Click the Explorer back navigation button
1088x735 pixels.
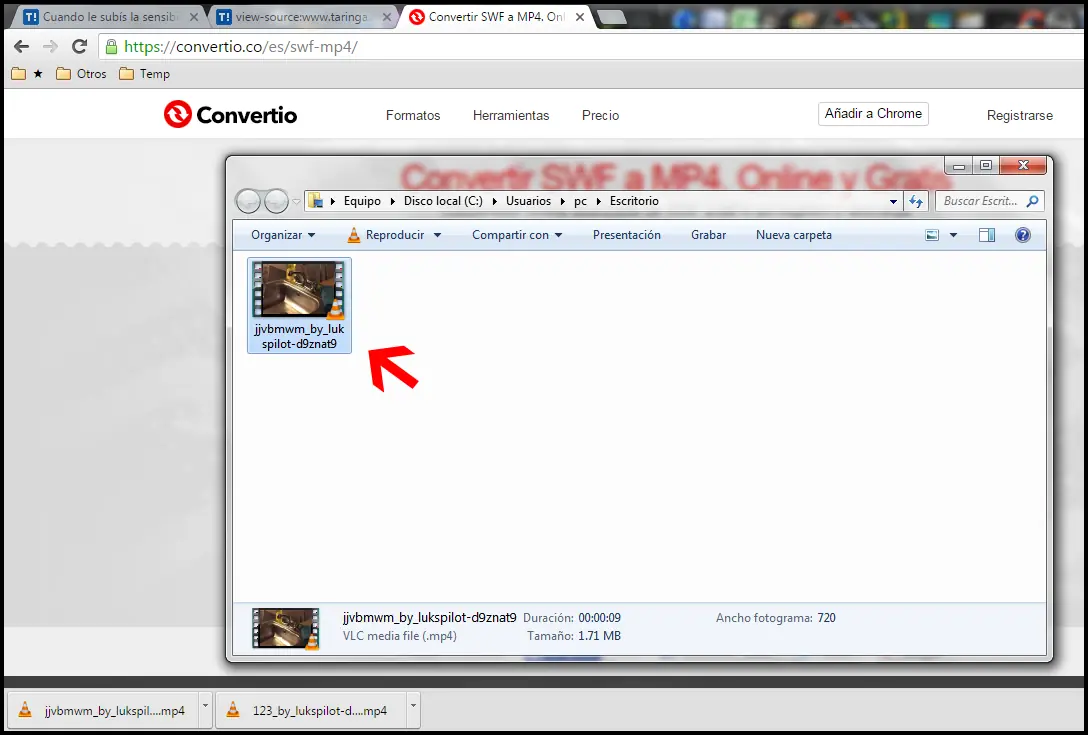pyautogui.click(x=248, y=201)
